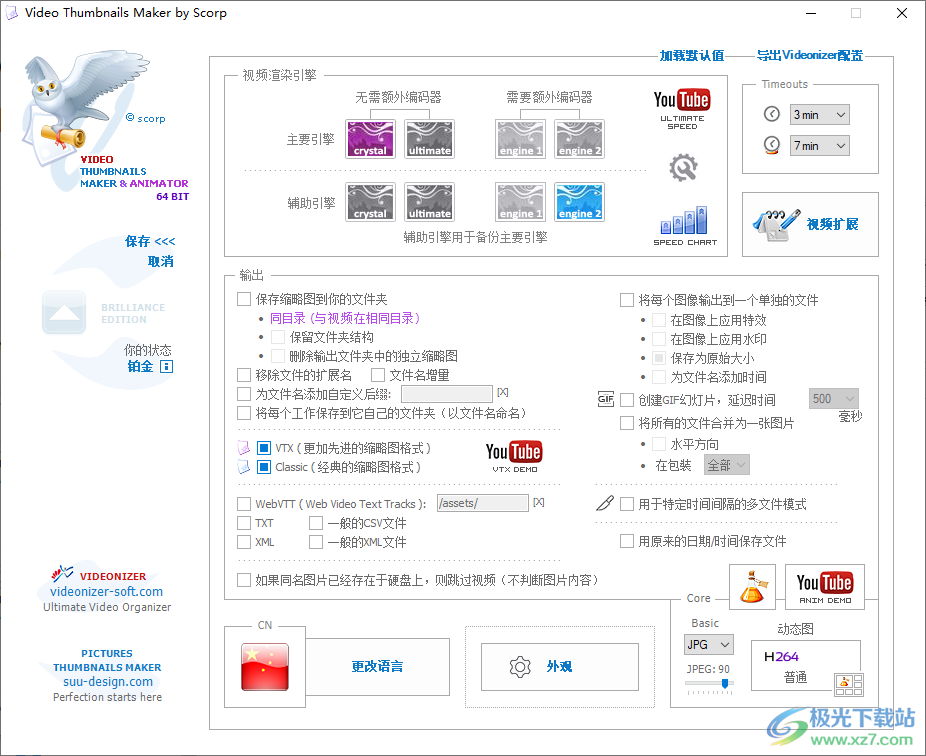Click 更改语言 button
The height and width of the screenshot is (756, 926).
tap(377, 667)
